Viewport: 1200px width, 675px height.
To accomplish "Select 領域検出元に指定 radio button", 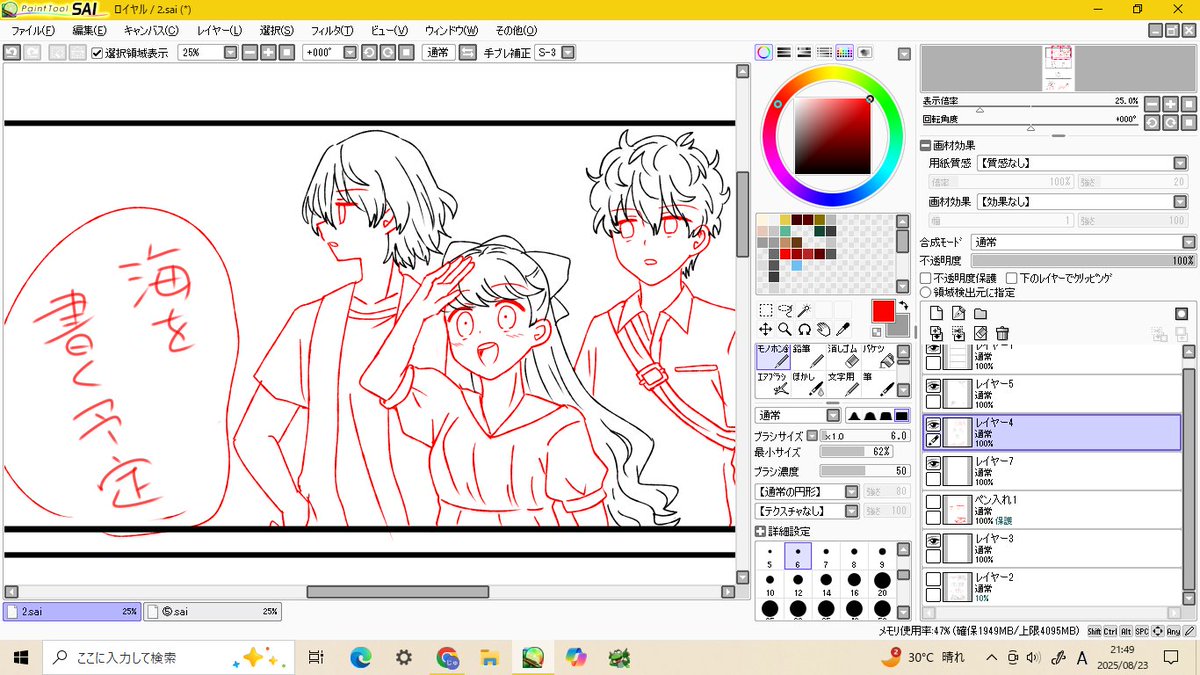I will point(926,292).
